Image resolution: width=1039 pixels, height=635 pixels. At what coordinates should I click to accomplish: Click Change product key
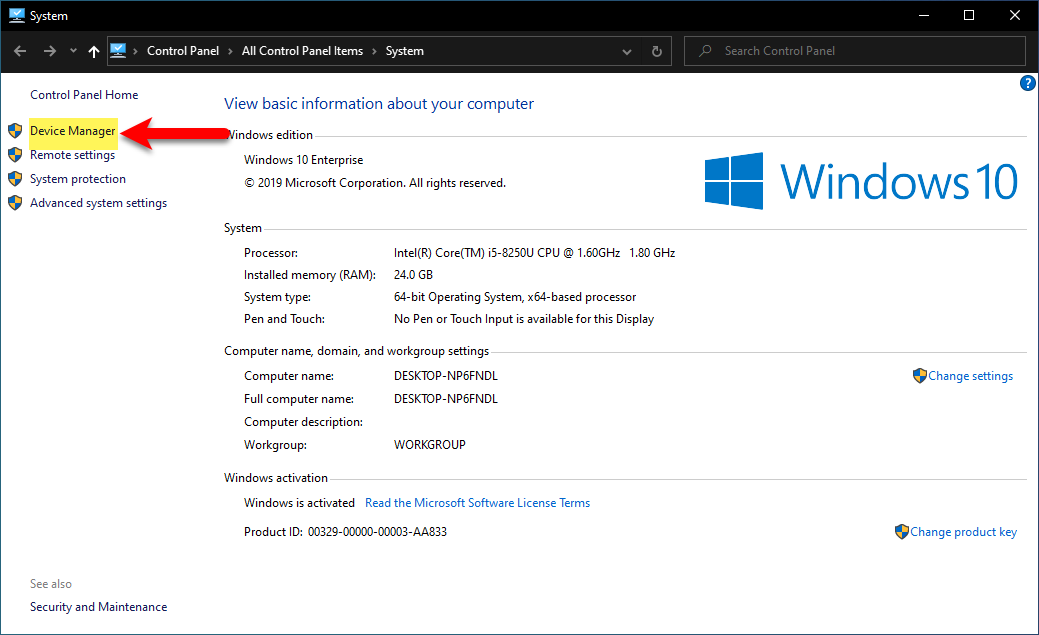pos(963,532)
